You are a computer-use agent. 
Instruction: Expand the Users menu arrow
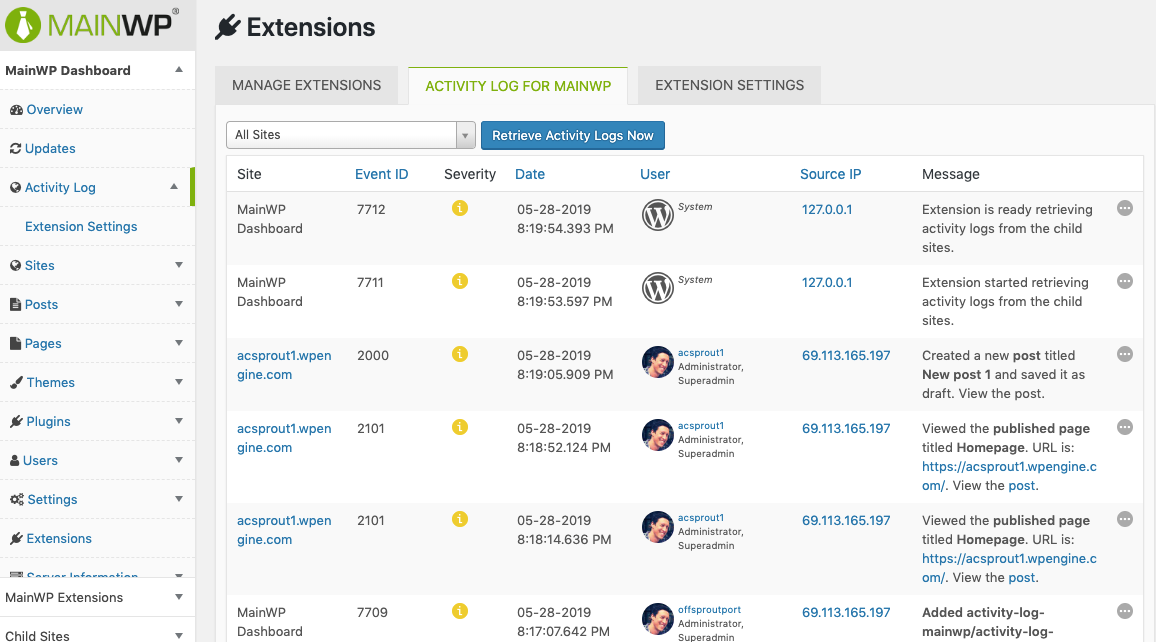click(x=178, y=460)
